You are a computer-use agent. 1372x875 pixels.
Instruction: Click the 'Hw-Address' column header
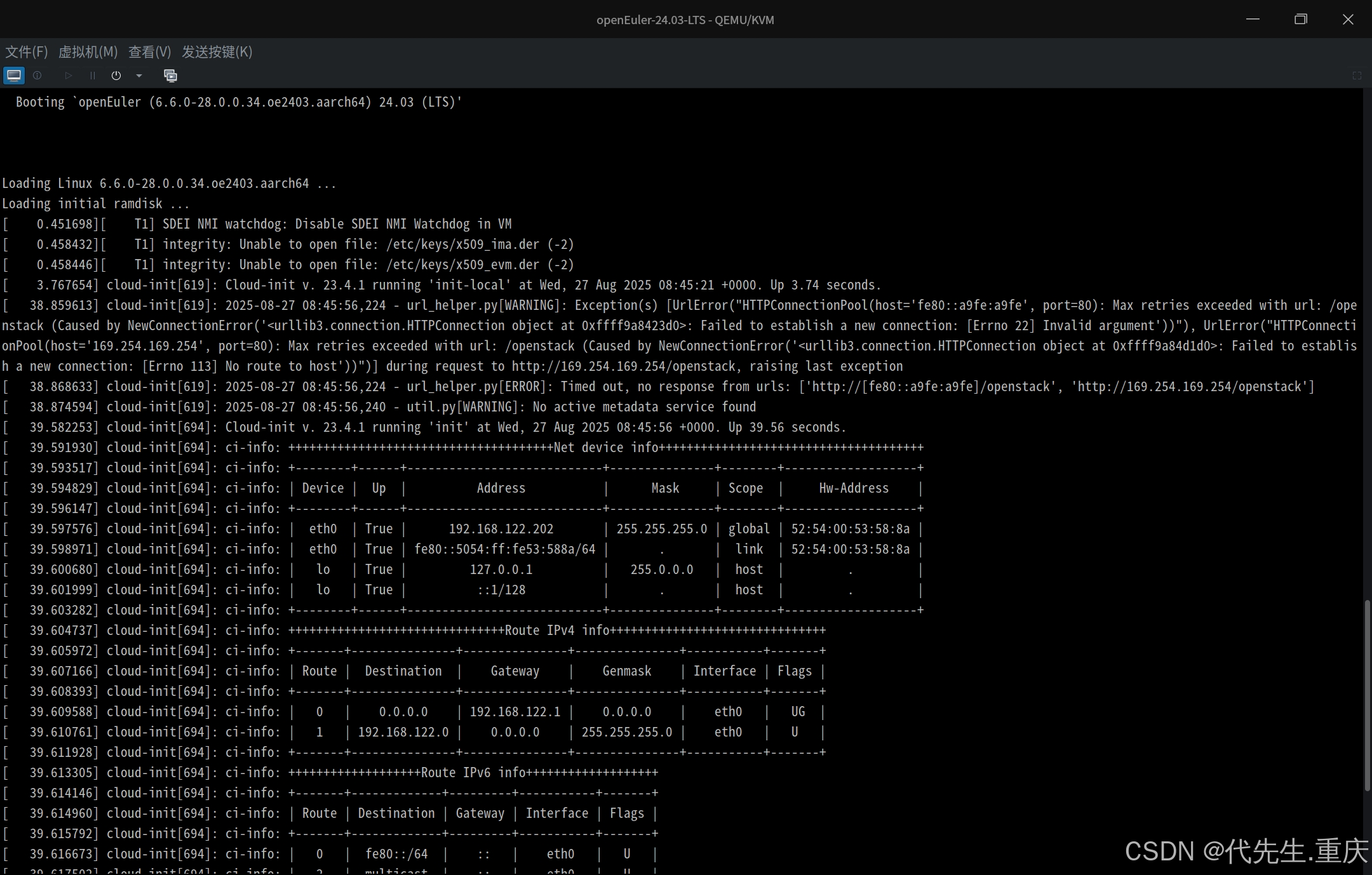854,488
